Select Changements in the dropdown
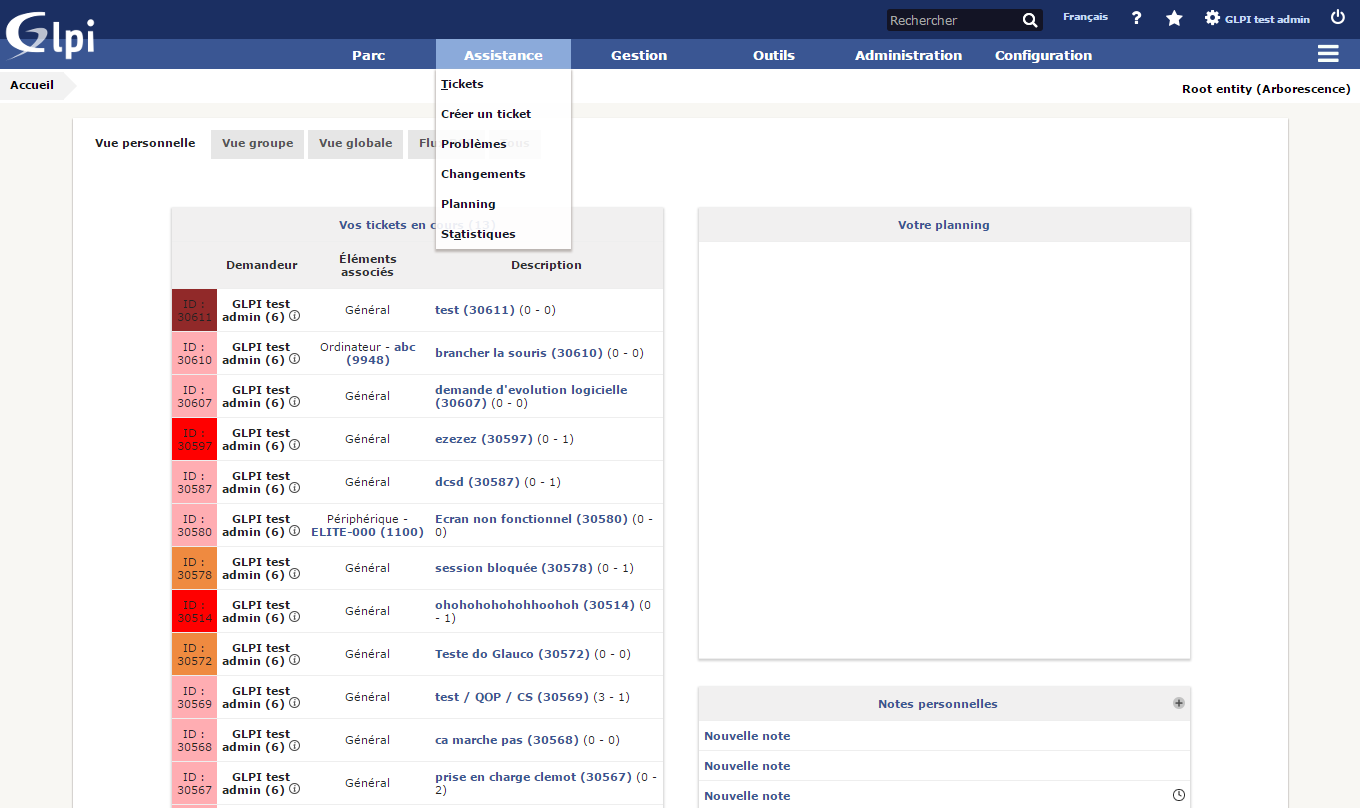 tap(483, 174)
